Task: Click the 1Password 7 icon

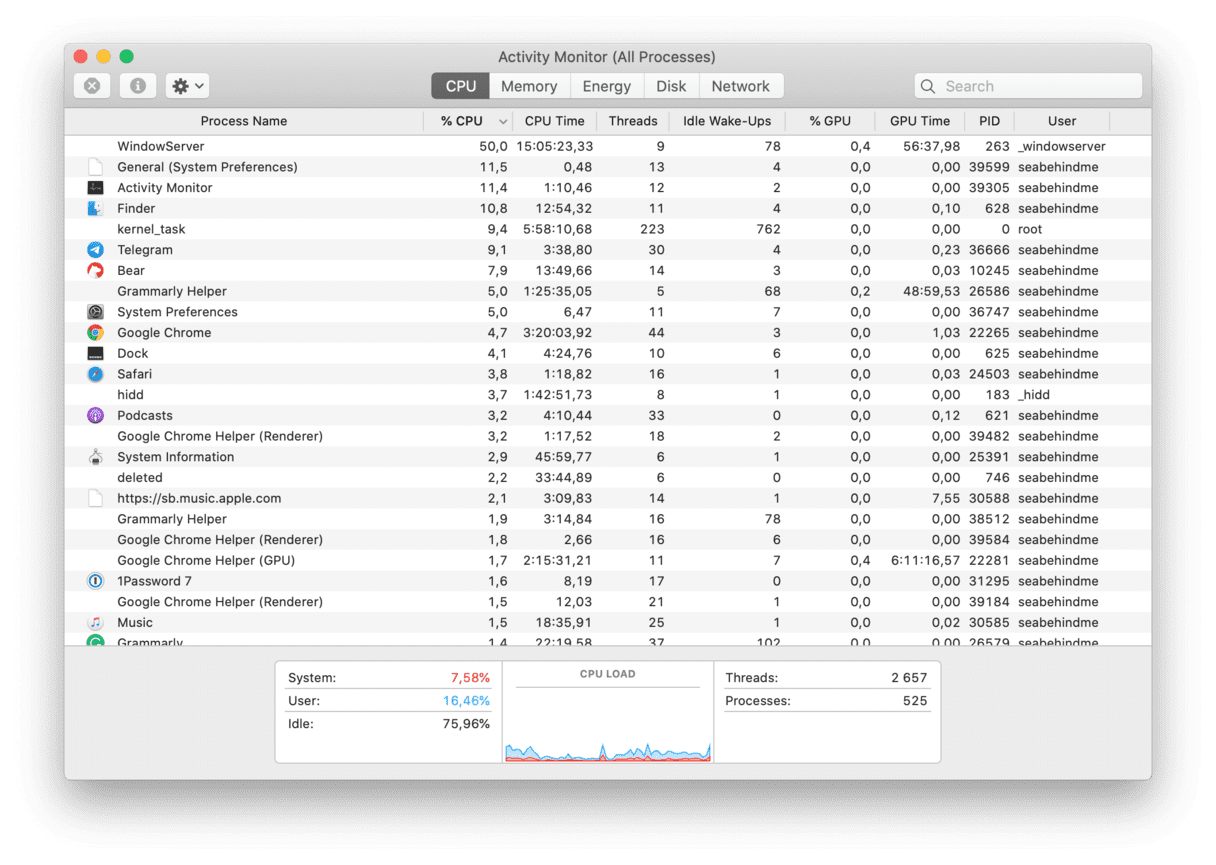Action: pyautogui.click(x=95, y=581)
